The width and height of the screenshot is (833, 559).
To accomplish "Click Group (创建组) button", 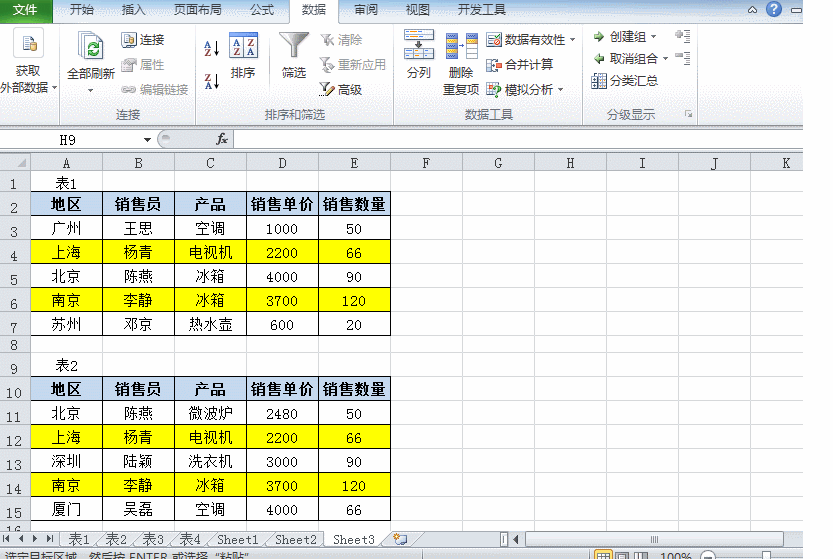I will 620,37.
